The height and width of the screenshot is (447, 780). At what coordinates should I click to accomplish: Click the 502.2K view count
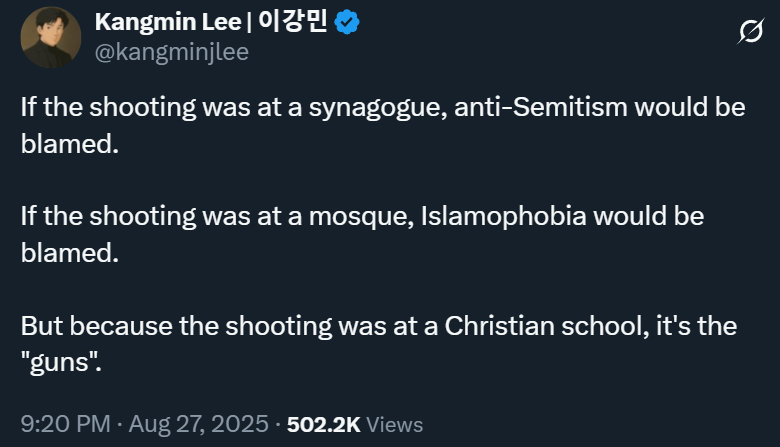[324, 424]
